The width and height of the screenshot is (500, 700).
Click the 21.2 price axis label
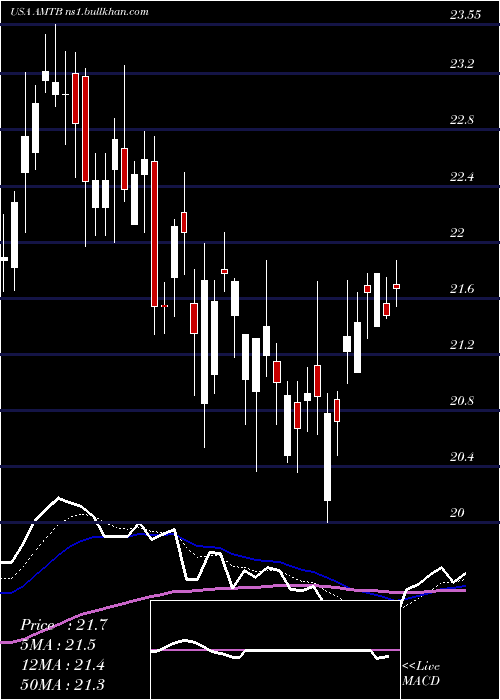click(462, 345)
